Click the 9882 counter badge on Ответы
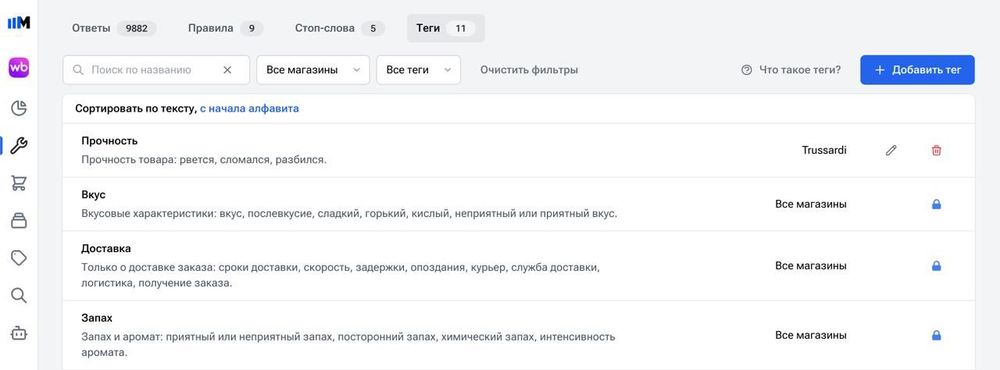 pos(136,28)
